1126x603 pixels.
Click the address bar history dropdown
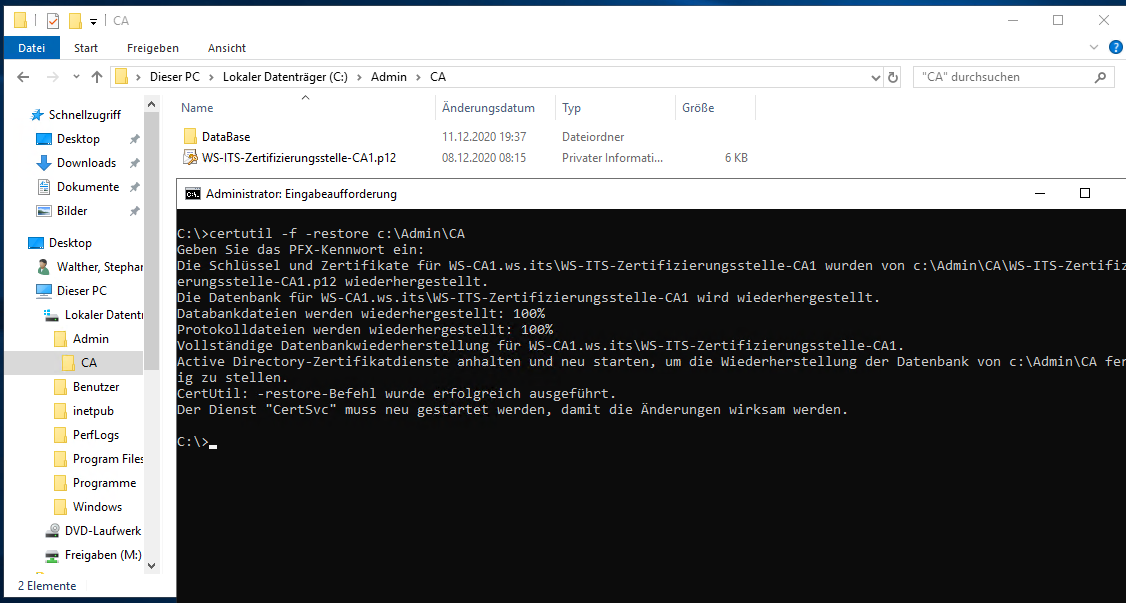[875, 77]
